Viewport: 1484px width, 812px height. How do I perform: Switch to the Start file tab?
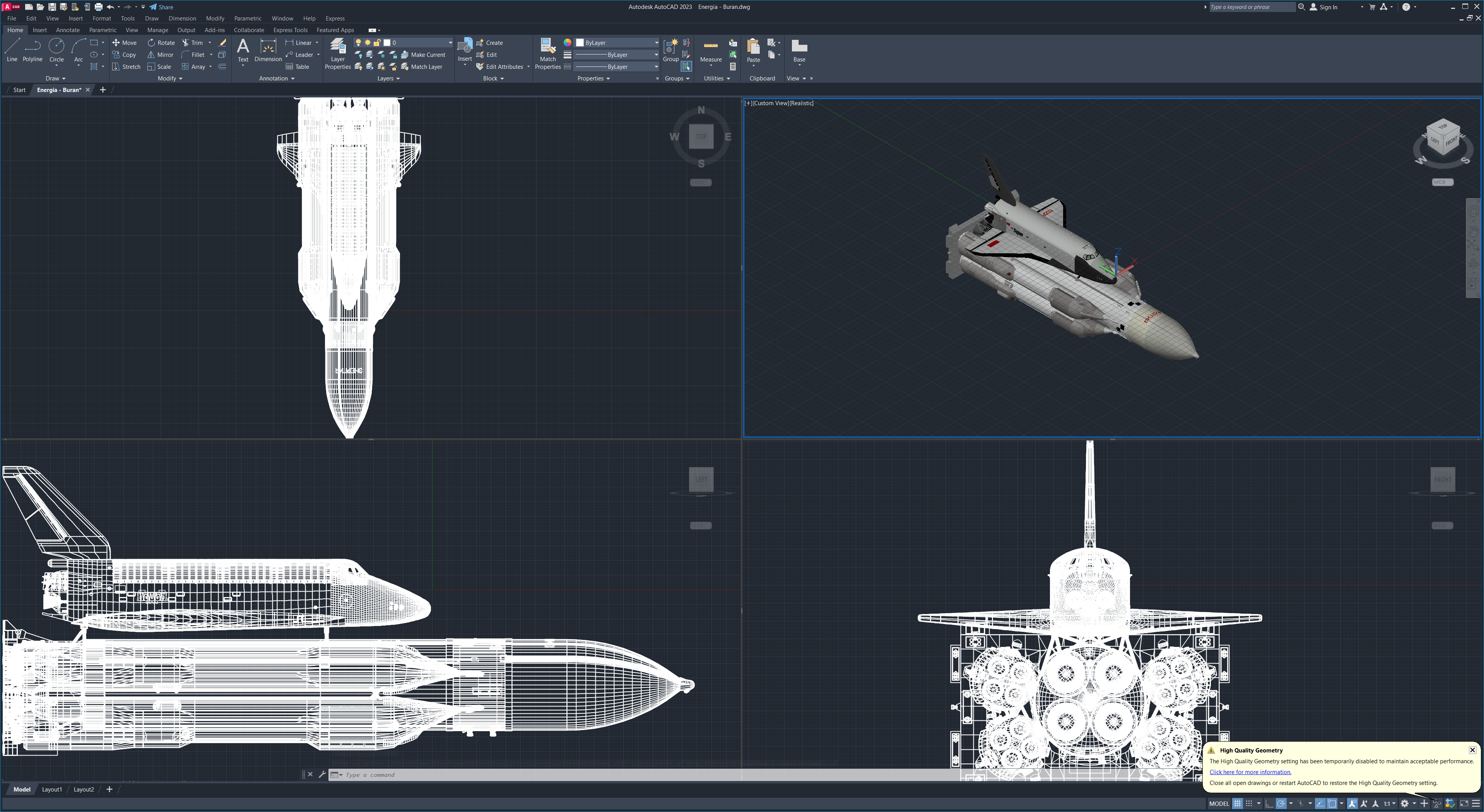click(x=20, y=90)
